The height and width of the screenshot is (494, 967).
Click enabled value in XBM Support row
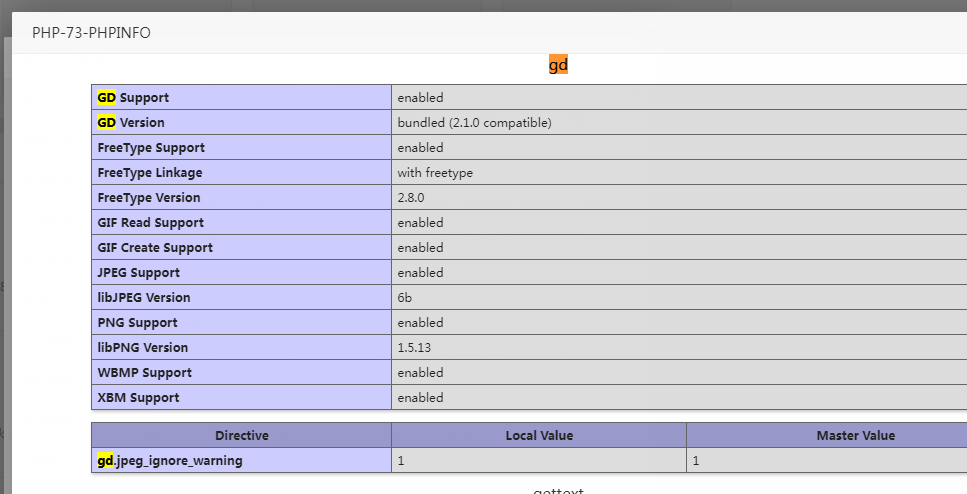tap(420, 397)
